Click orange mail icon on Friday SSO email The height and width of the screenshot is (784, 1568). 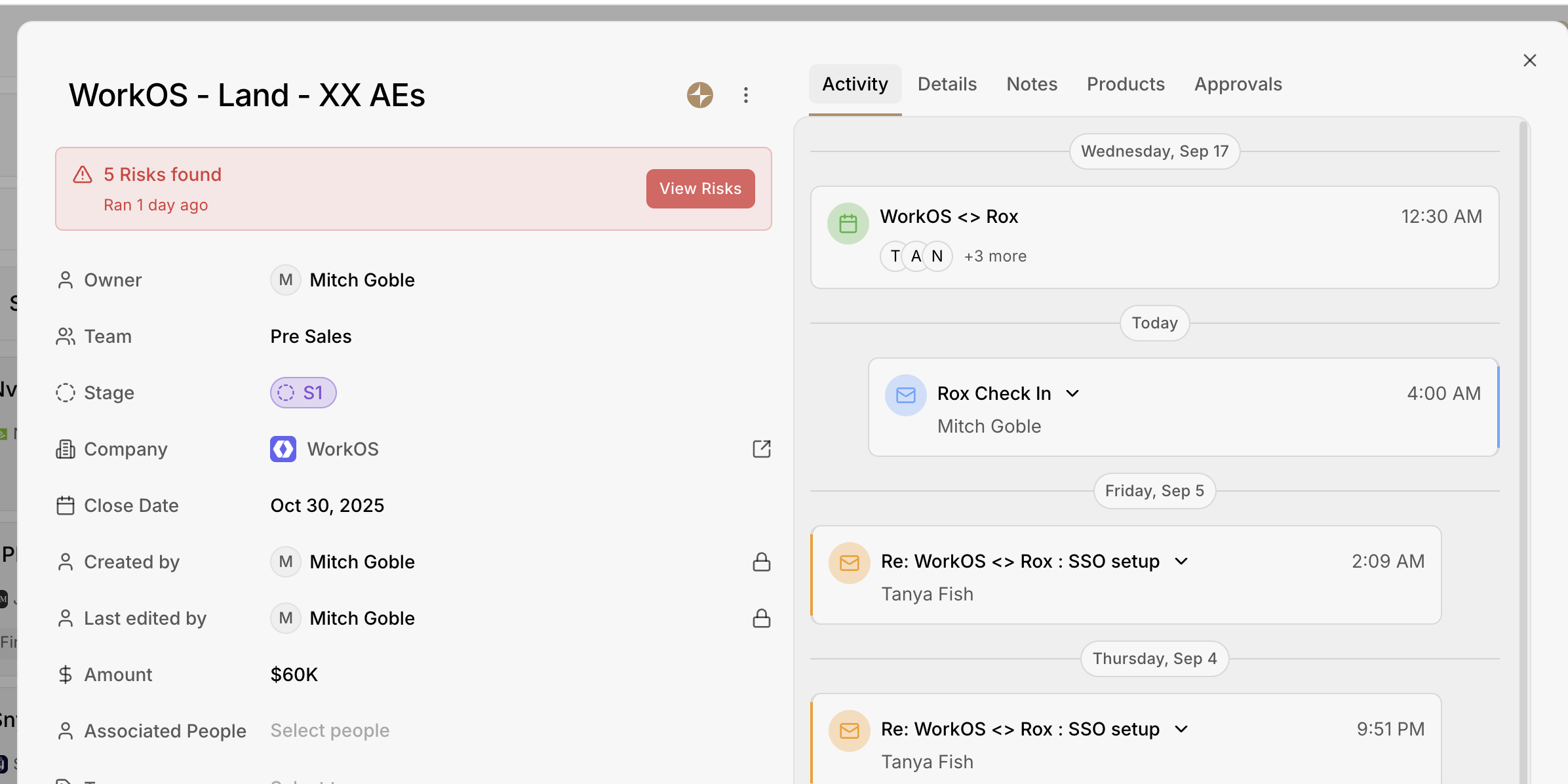[x=849, y=562]
